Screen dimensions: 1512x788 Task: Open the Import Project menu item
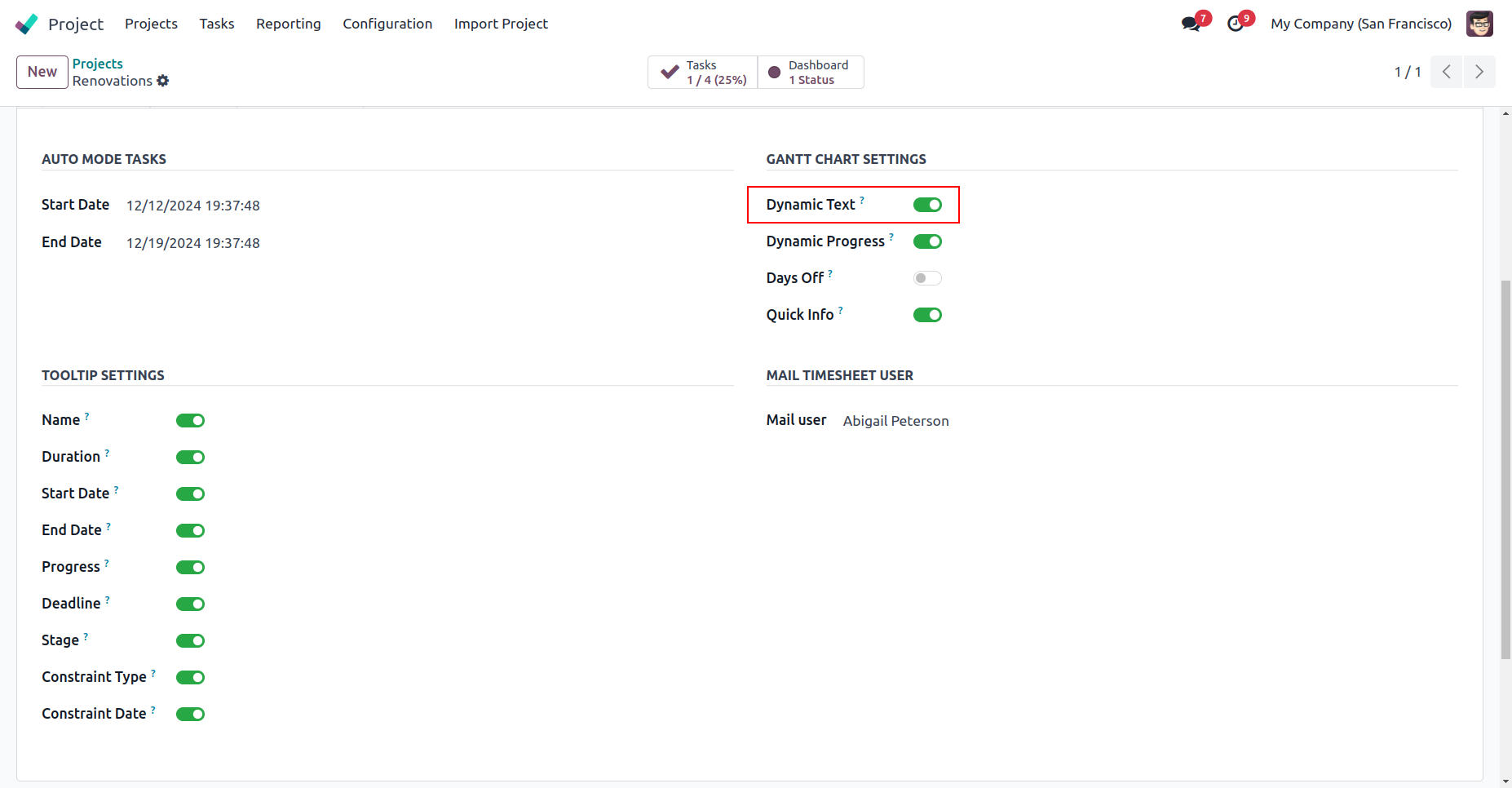[501, 24]
